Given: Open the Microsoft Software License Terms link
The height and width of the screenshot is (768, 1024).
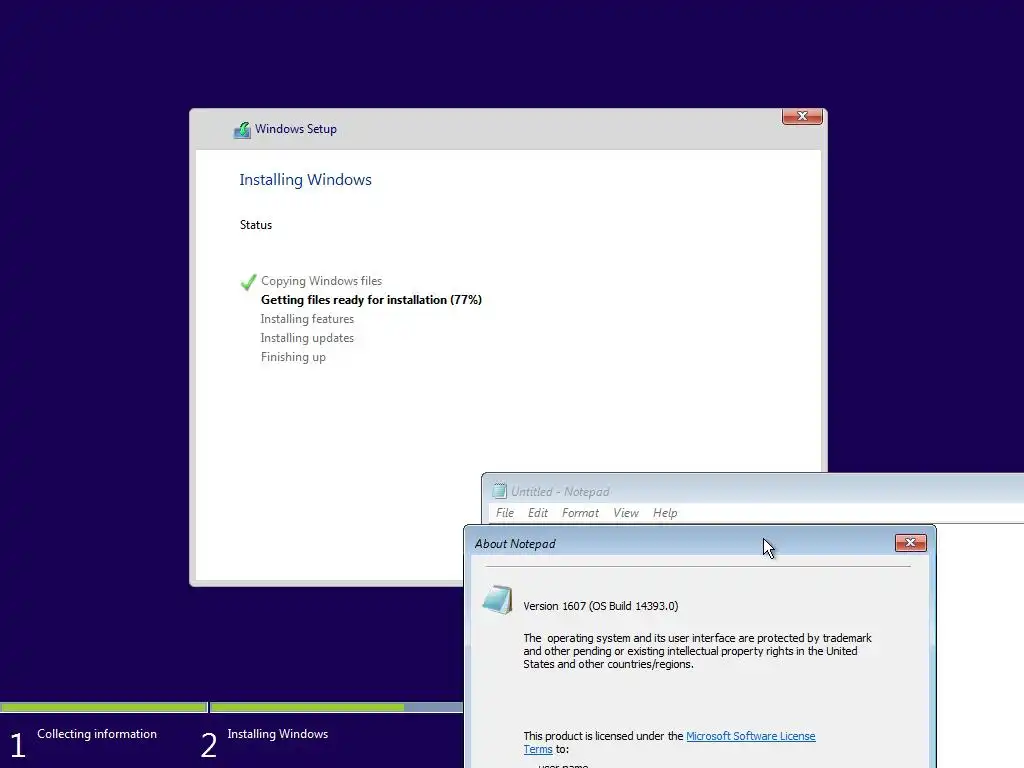Looking at the screenshot, I should pos(750,736).
